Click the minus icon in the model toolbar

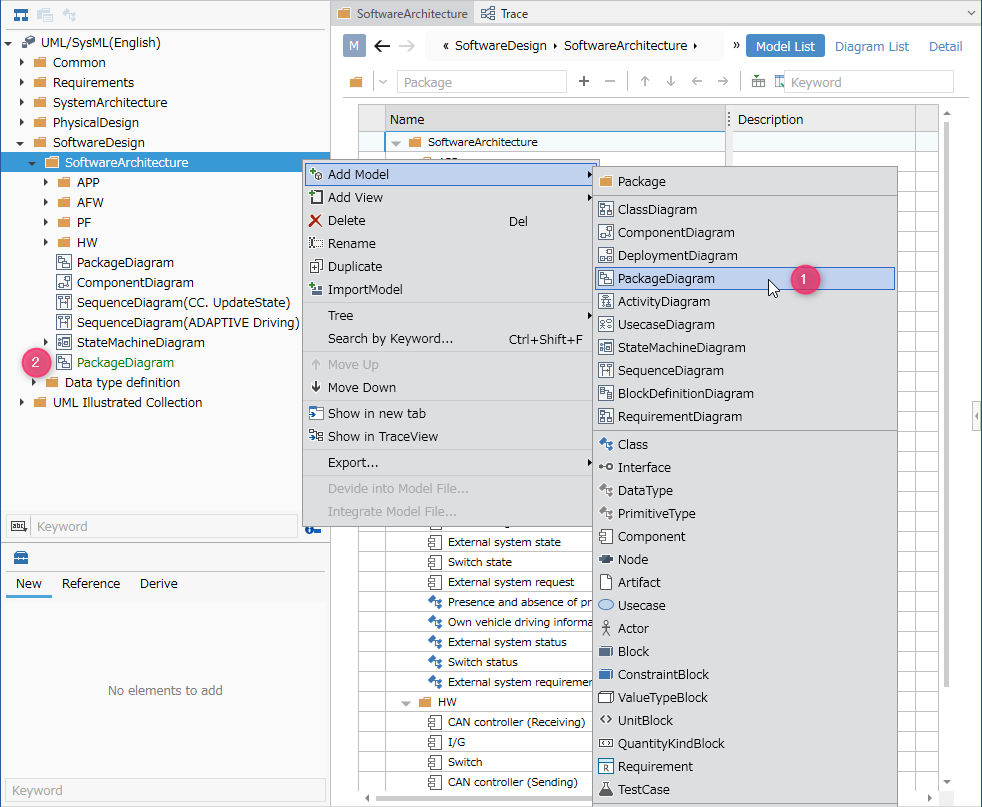click(x=609, y=81)
